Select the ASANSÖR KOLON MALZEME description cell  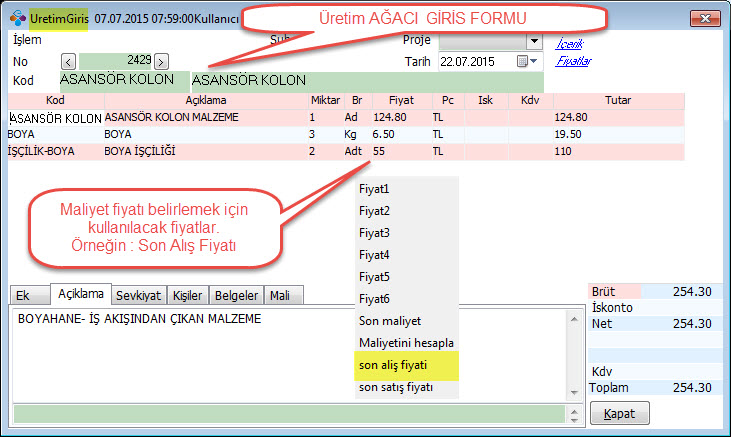pyautogui.click(x=205, y=117)
